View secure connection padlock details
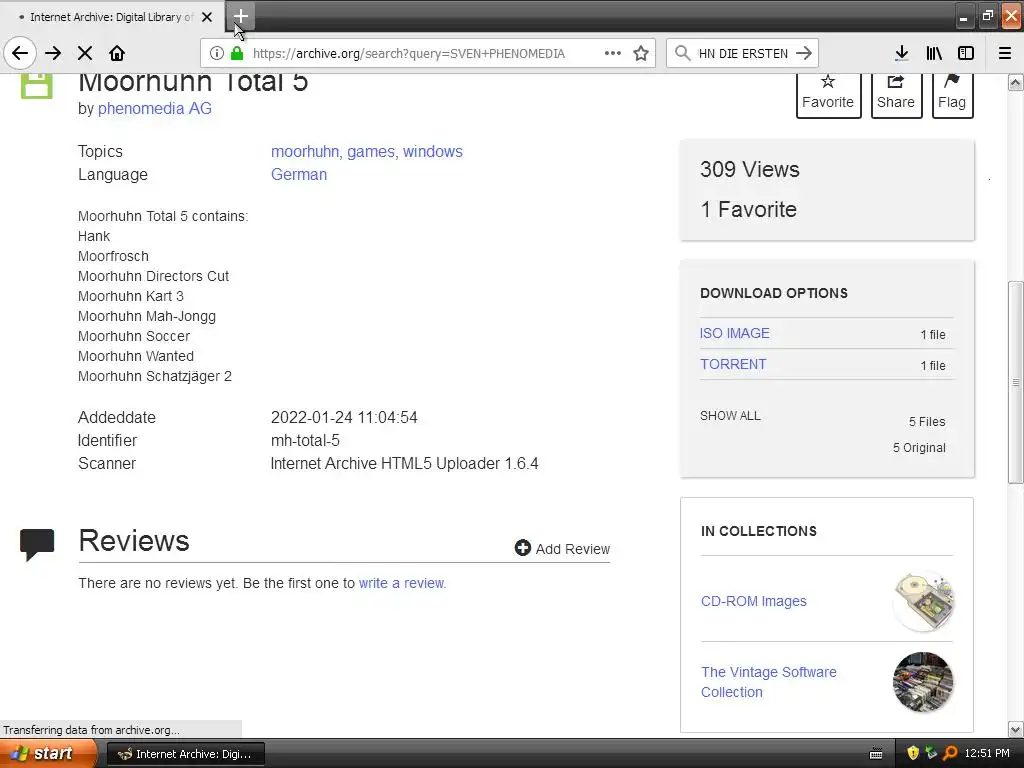This screenshot has height=768, width=1024. click(x=237, y=53)
